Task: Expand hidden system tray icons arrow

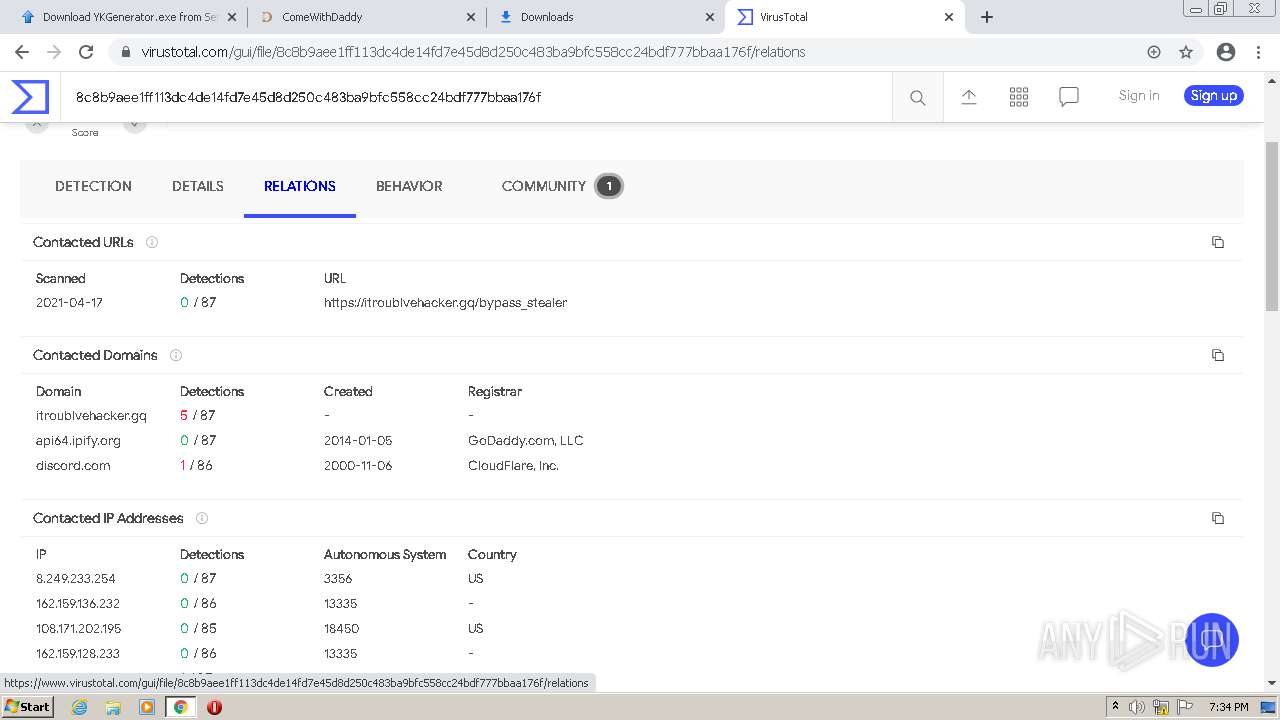Action: pyautogui.click(x=1115, y=707)
